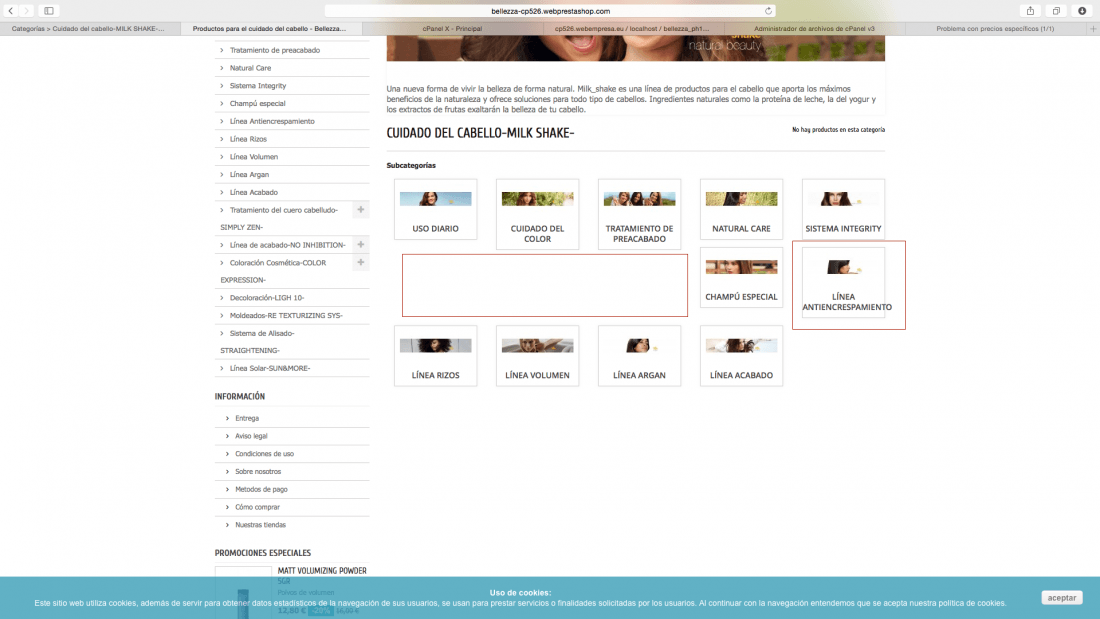
Task: Open 'Línea Argan' in the sidebar
Action: click(x=249, y=174)
